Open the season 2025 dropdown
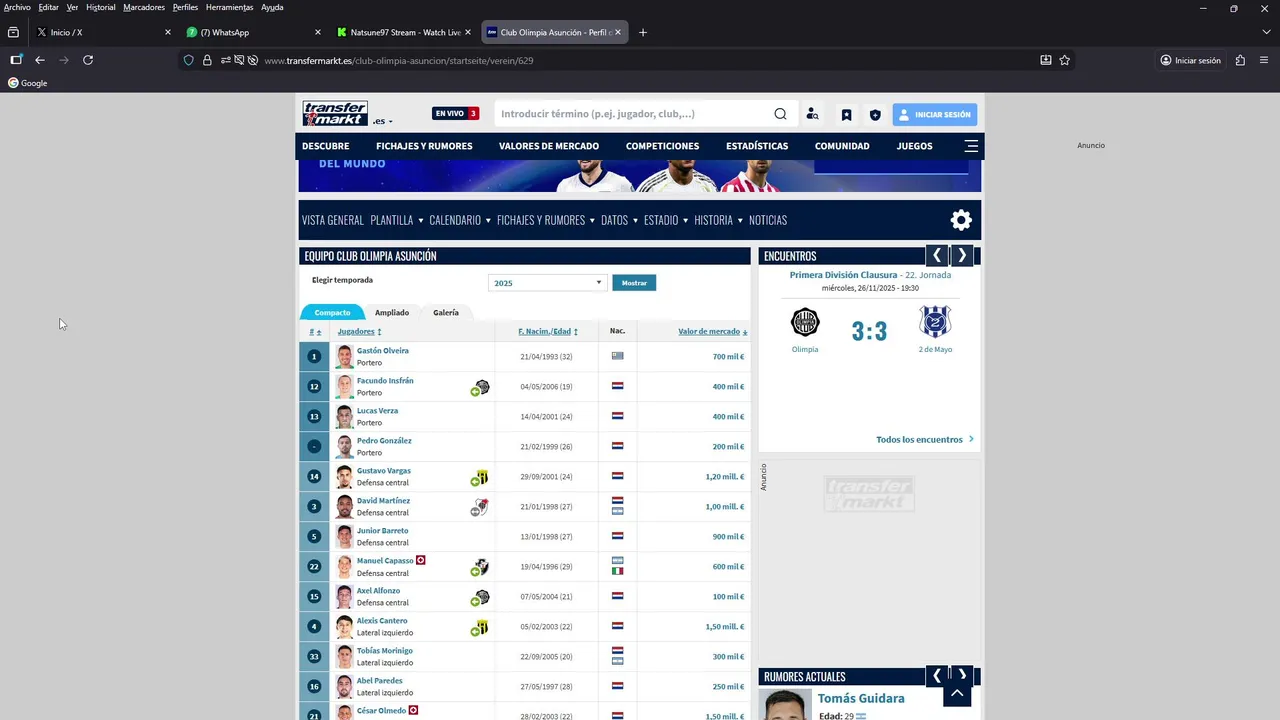The width and height of the screenshot is (1280, 720). click(547, 283)
